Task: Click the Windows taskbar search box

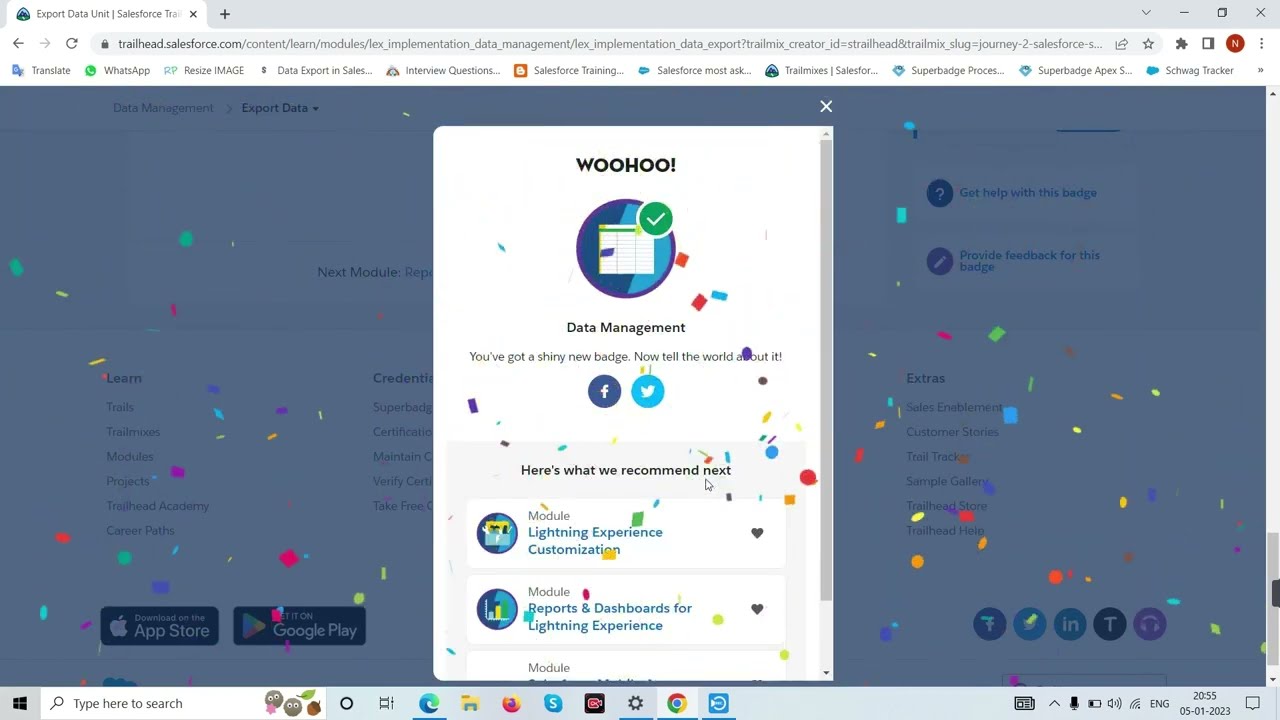Action: click(185, 703)
